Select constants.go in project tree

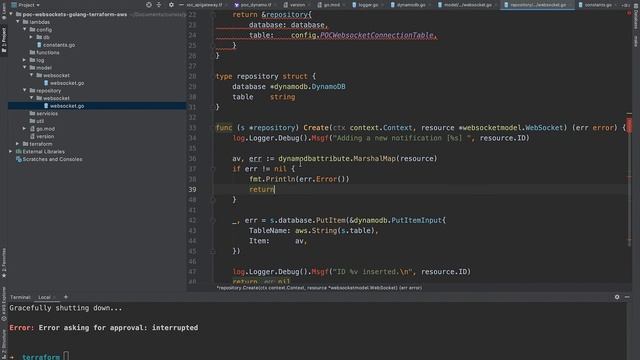click(59, 45)
